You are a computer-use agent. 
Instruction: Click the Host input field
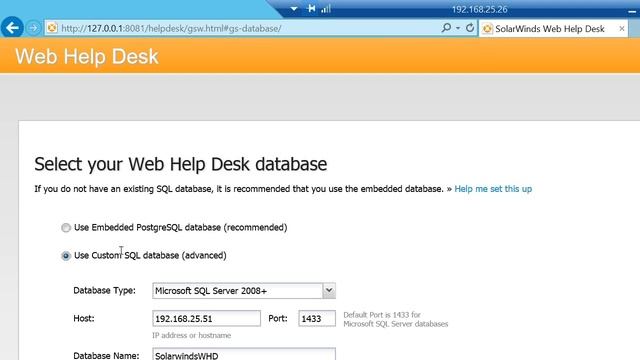pos(206,318)
